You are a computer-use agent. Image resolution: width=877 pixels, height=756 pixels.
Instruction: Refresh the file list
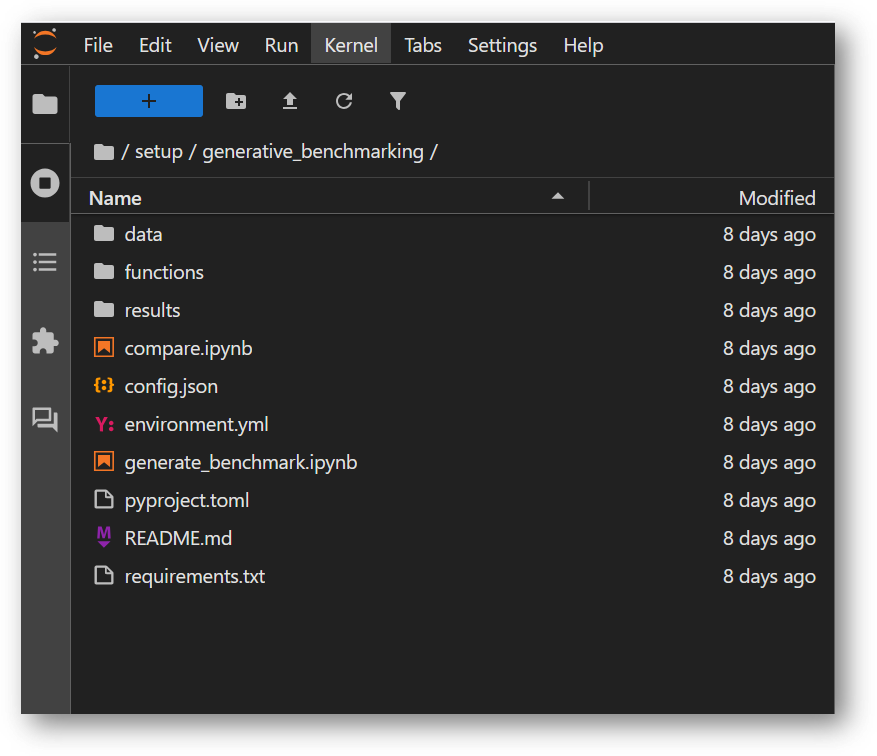tap(344, 101)
